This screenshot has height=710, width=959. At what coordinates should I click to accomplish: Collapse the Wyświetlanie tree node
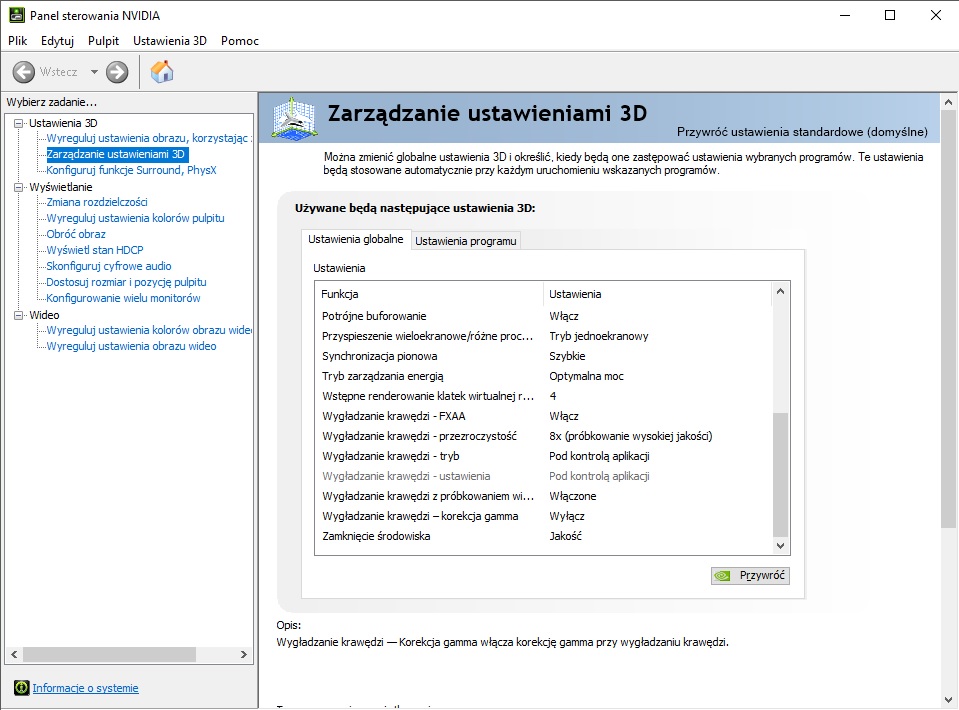click(18, 187)
